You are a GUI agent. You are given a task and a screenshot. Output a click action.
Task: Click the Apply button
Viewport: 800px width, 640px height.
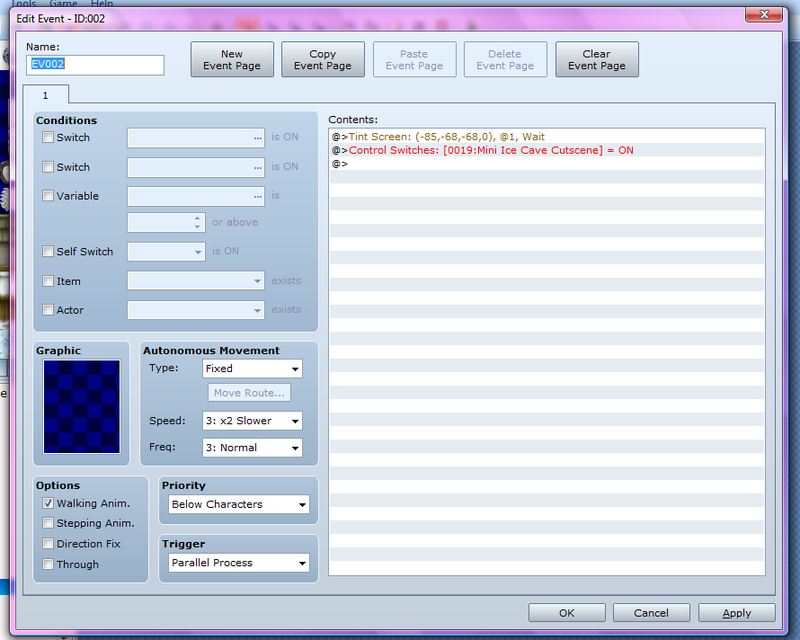pyautogui.click(x=737, y=613)
